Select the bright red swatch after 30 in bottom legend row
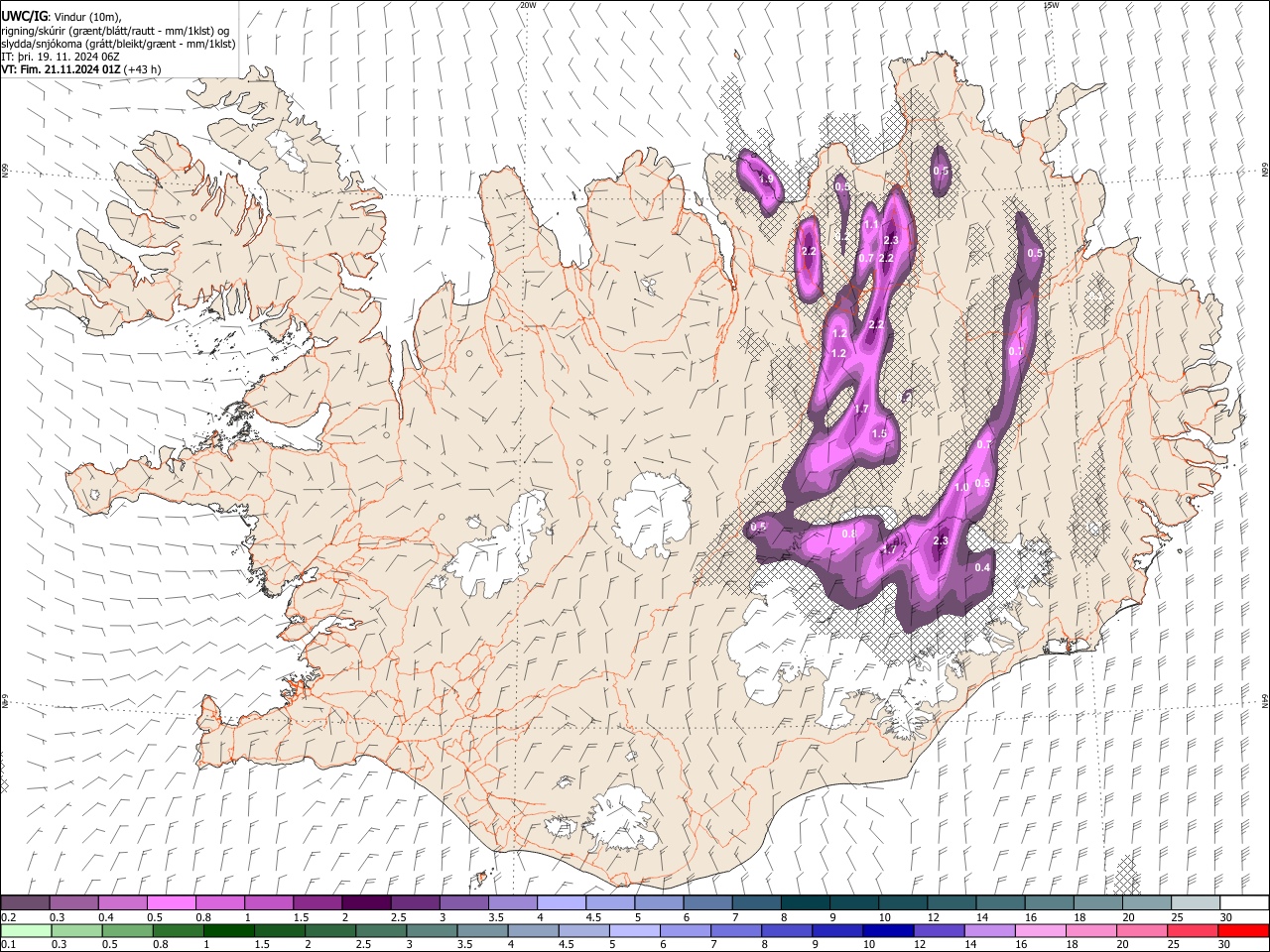 coord(1243,931)
